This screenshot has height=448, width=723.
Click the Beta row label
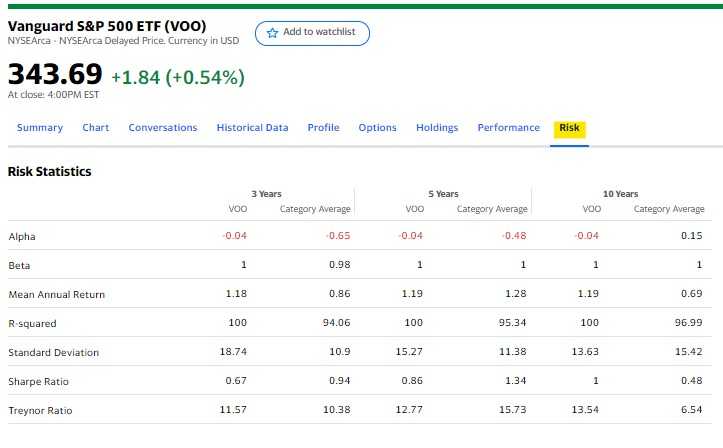click(19, 265)
